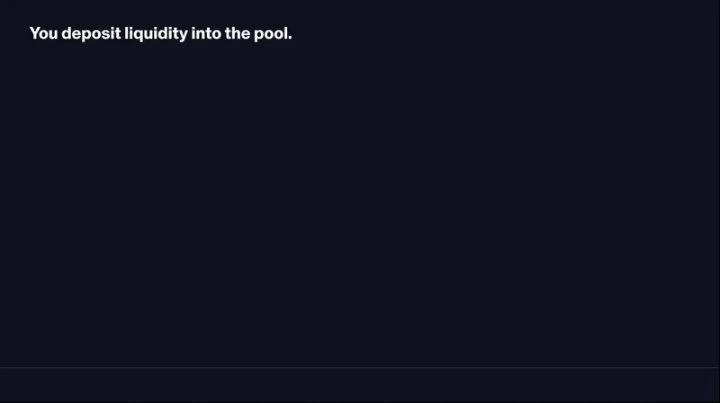The height and width of the screenshot is (403, 720).
Task: Click the right end of the bottom bar
Action: click(705, 386)
